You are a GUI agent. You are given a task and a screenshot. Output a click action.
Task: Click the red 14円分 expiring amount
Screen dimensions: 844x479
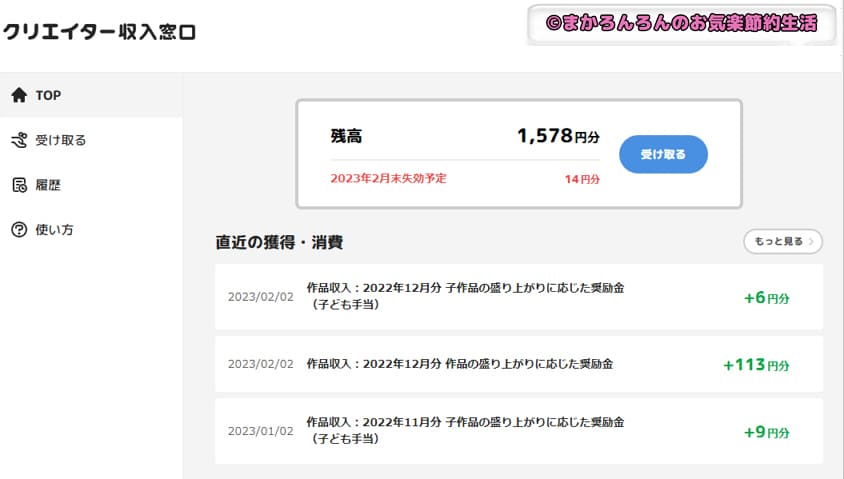(x=582, y=179)
